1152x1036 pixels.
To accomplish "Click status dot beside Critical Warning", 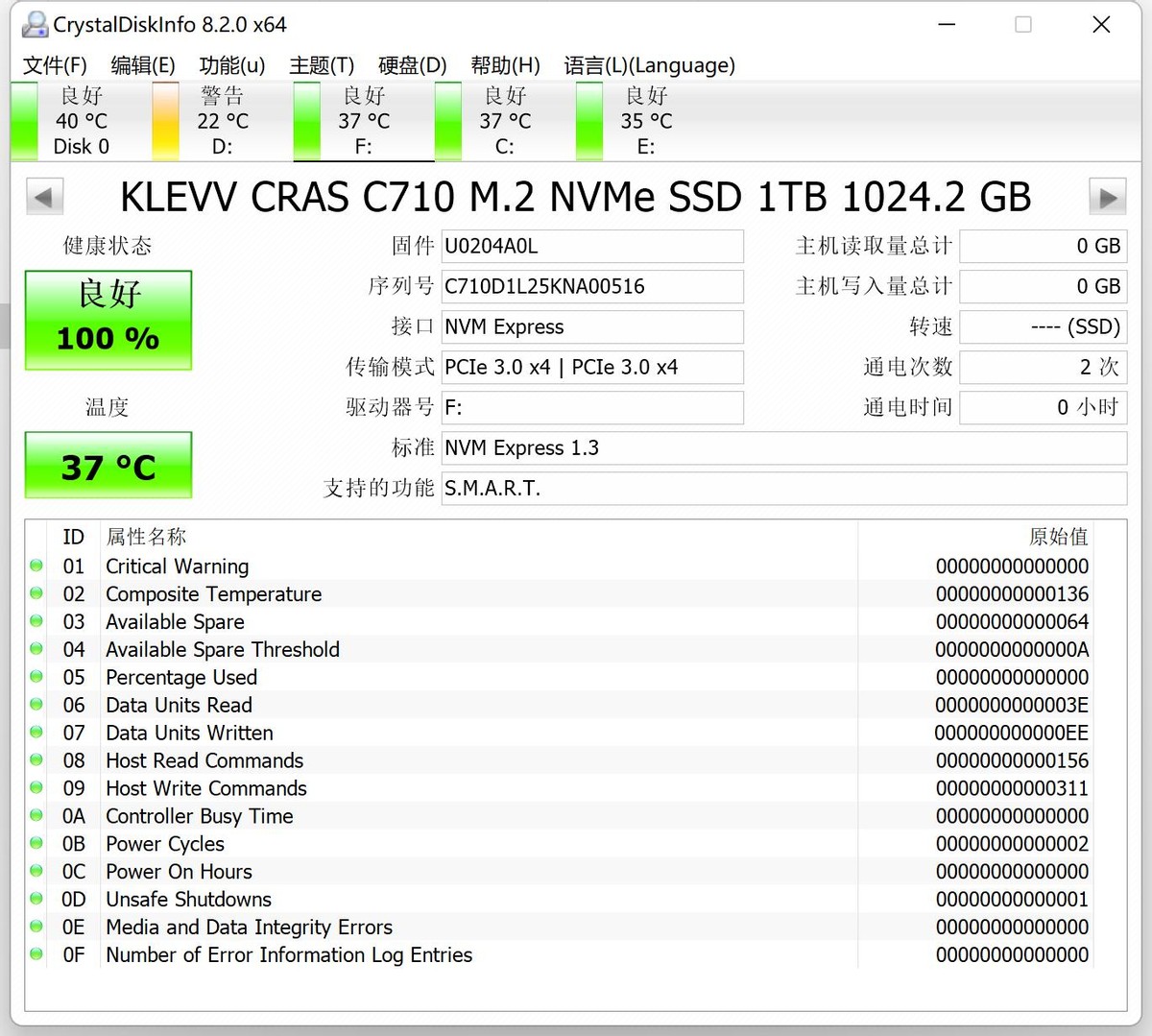I will pos(36,566).
